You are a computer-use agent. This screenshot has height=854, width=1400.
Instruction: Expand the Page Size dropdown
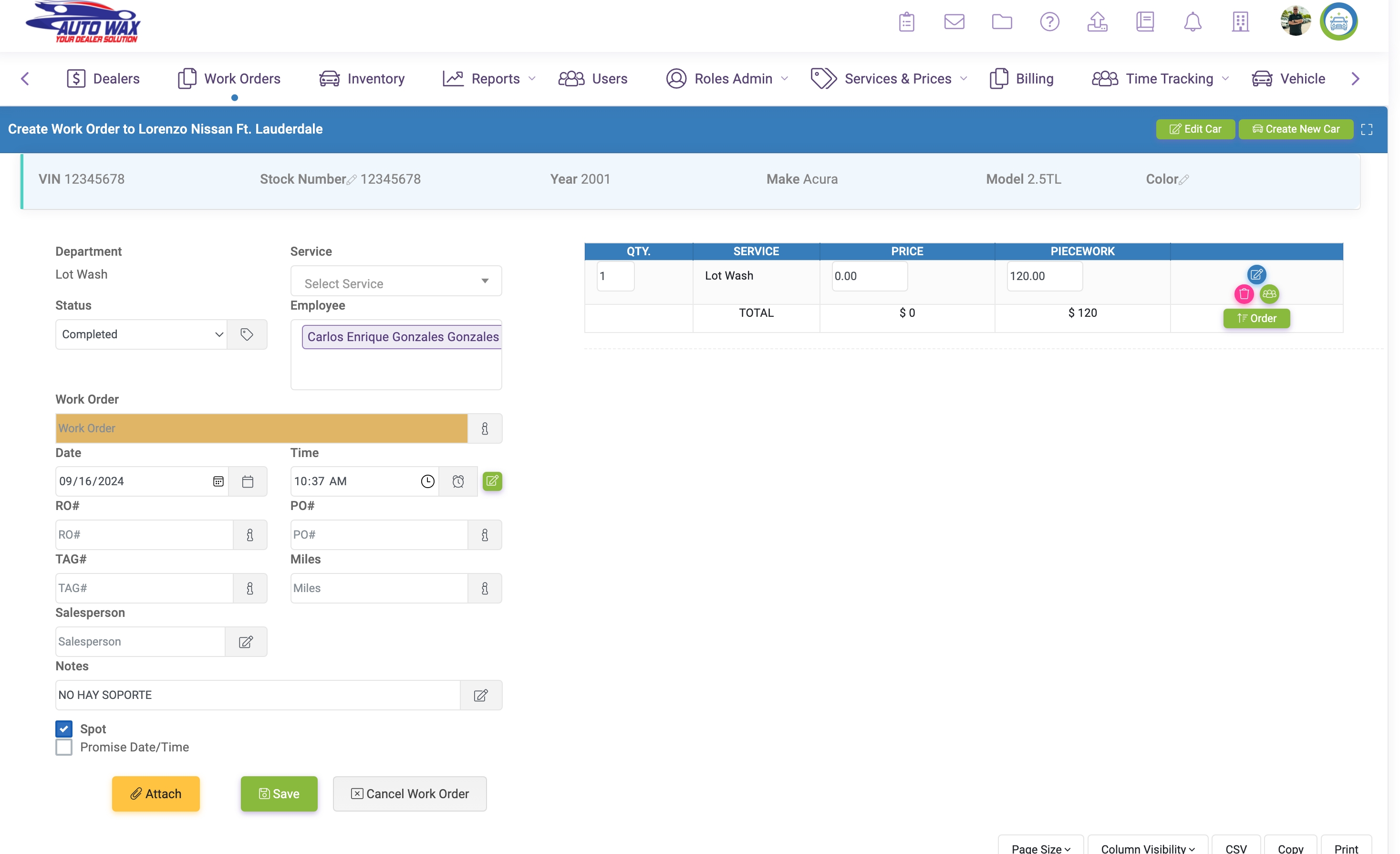tap(1040, 847)
